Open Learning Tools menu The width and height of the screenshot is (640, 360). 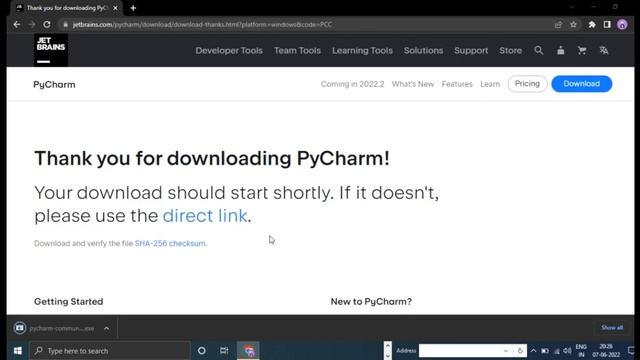point(362,51)
